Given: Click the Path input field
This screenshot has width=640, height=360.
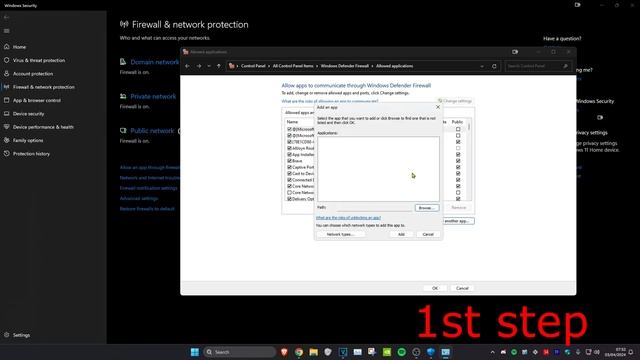Looking at the screenshot, I should tap(375, 208).
